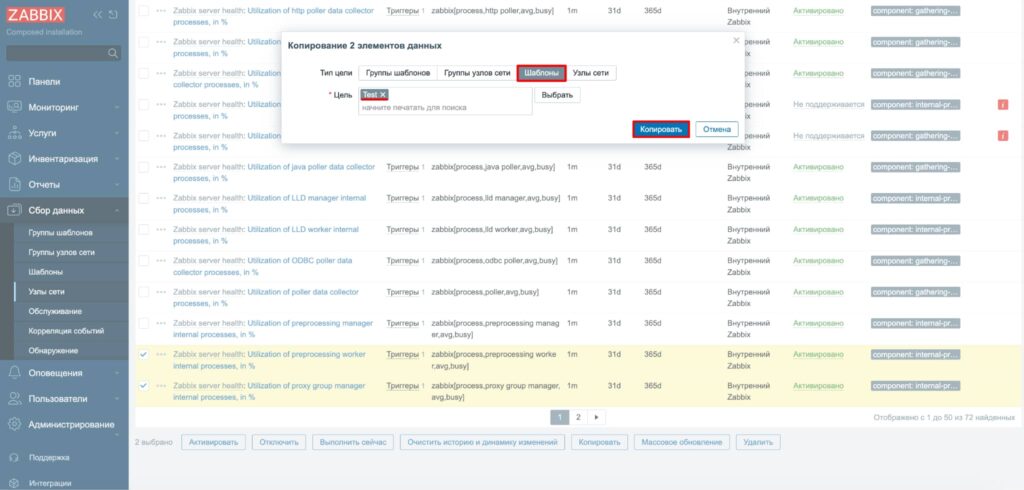Click Массовое обновление button
The width and height of the screenshot is (1024, 490).
click(682, 442)
